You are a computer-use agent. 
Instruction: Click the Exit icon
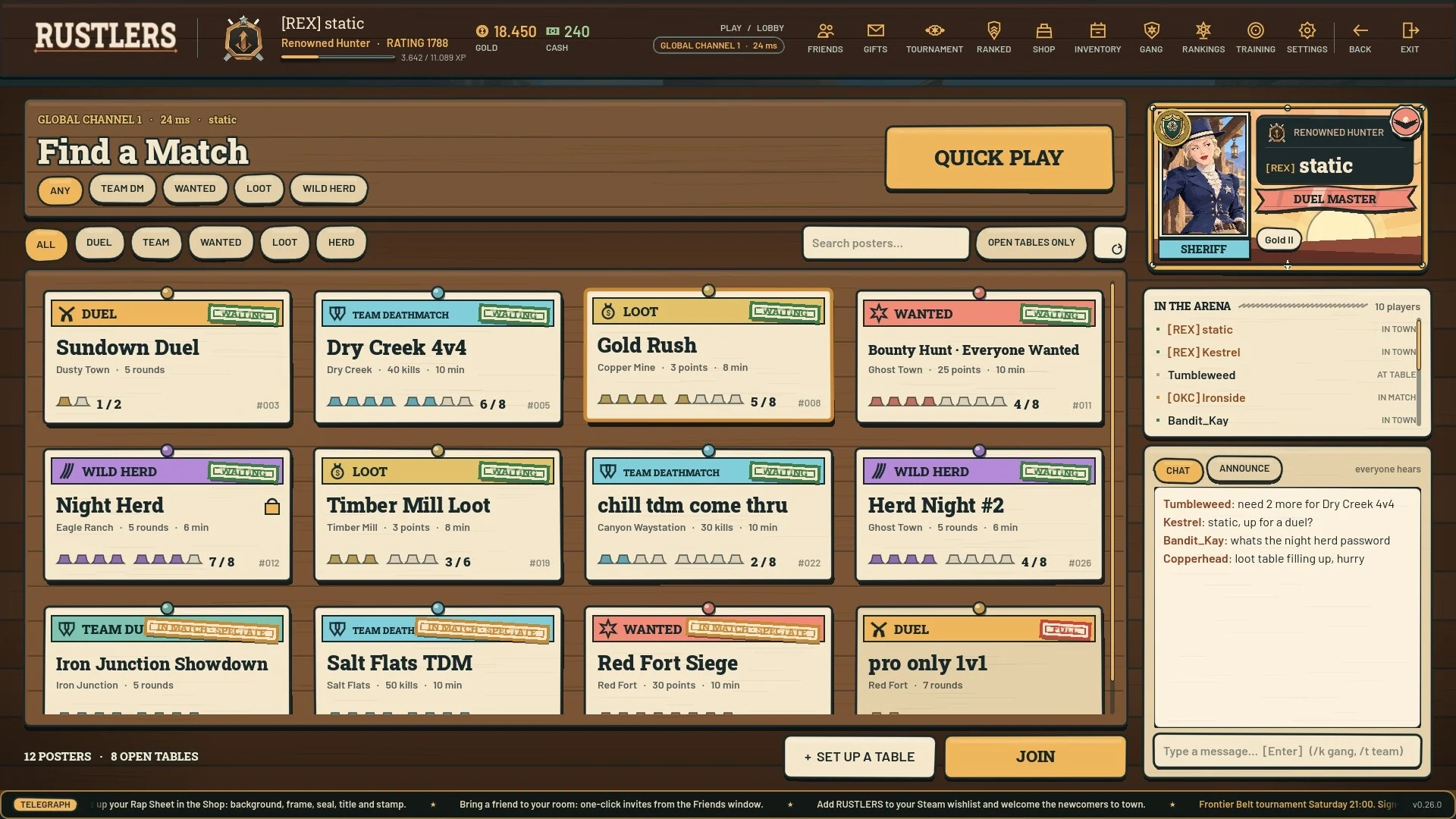[1410, 38]
